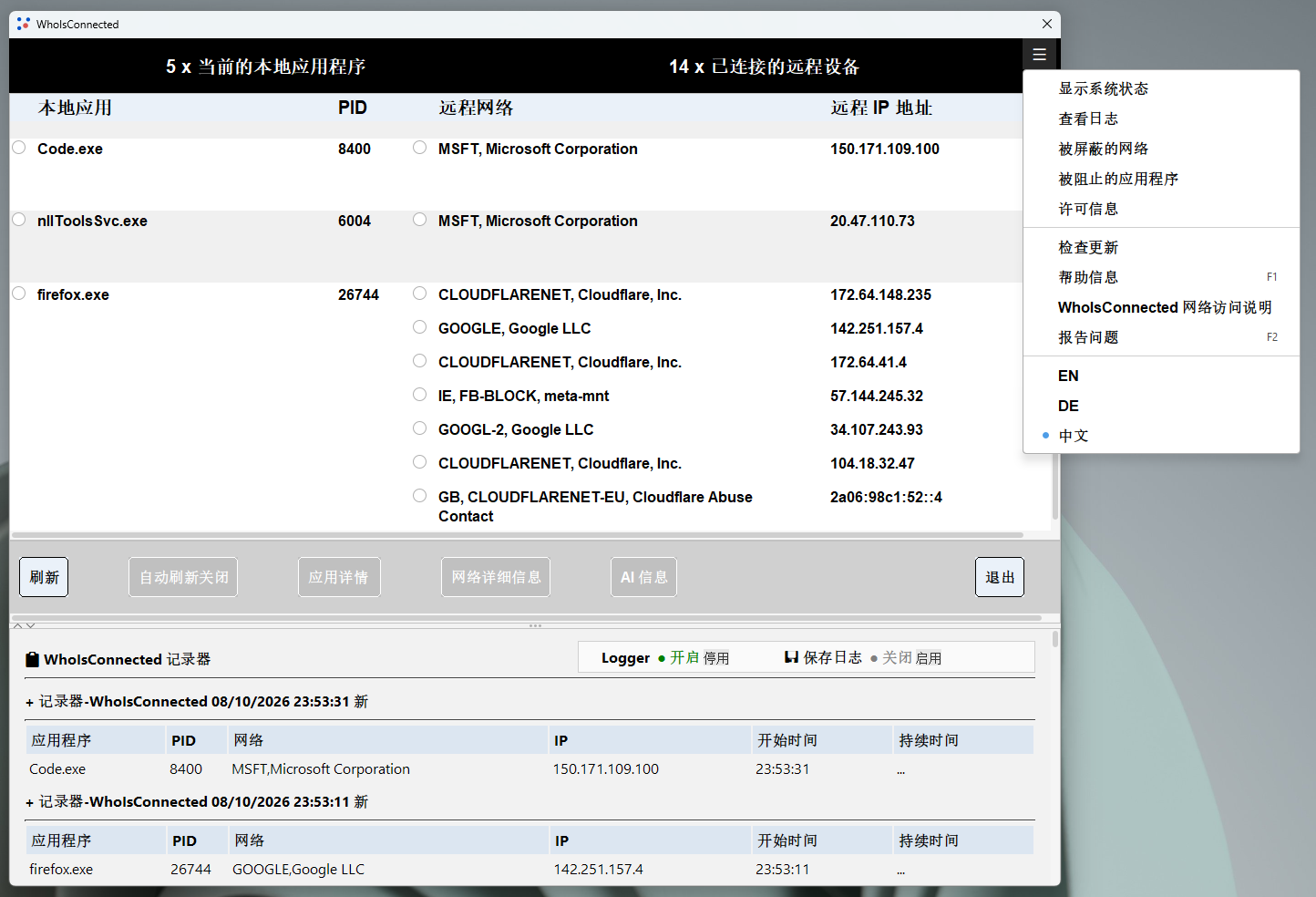
Task: Select 被阻止的应用程序 menu item
Action: pyautogui.click(x=1161, y=179)
